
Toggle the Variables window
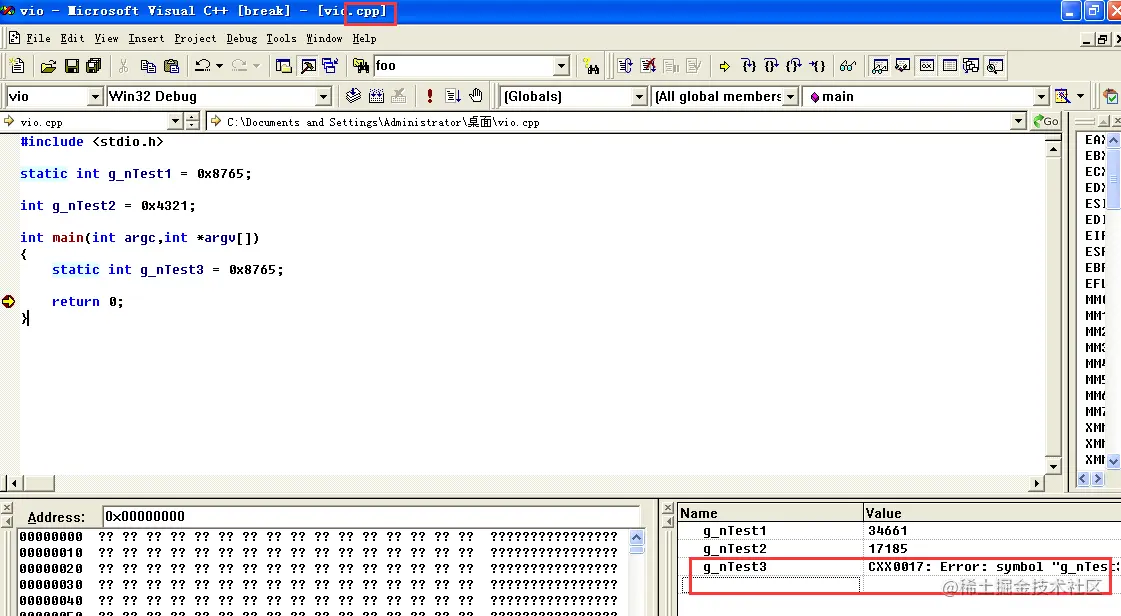[903, 66]
